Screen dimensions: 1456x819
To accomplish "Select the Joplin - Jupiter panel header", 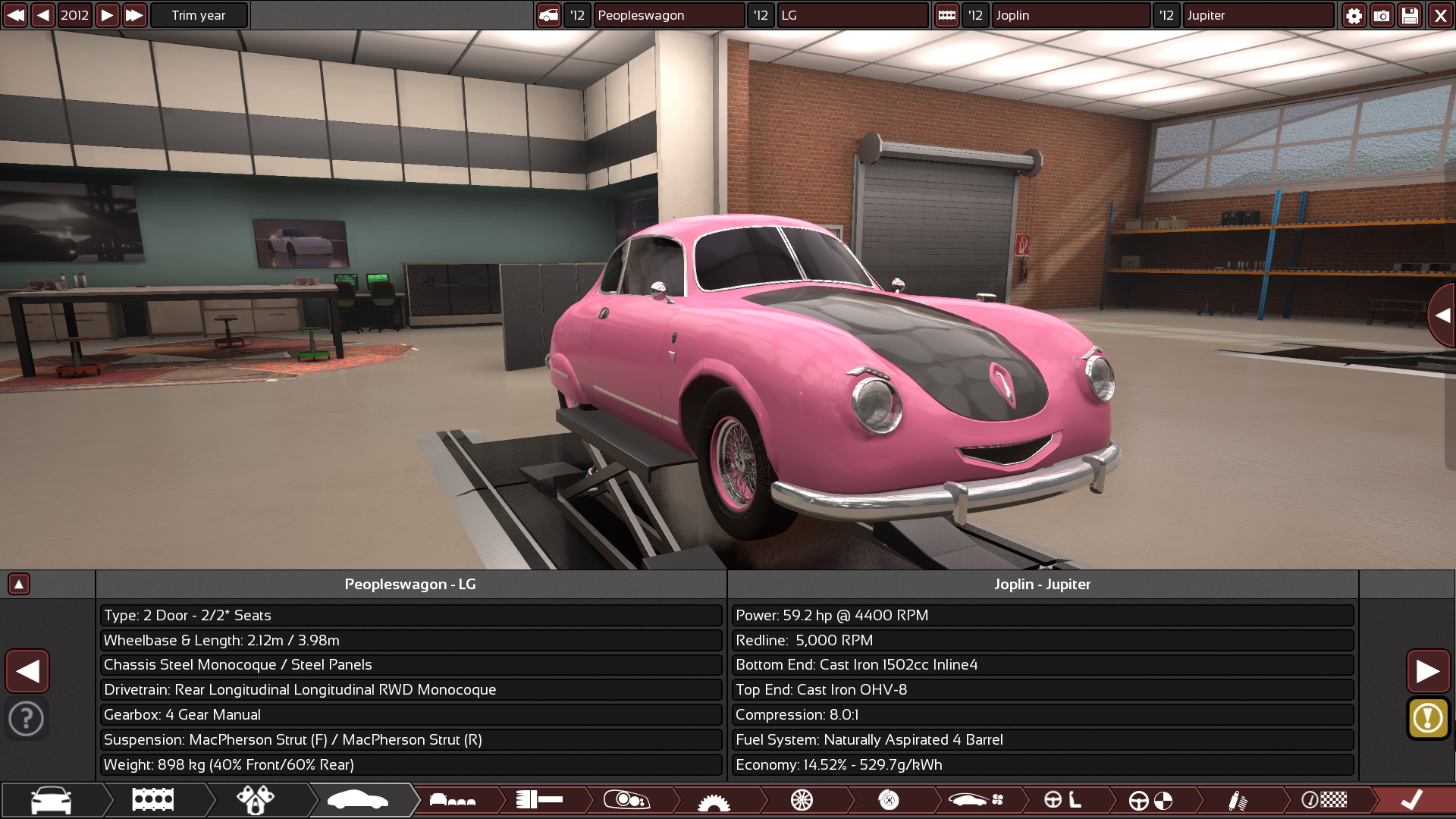I will (x=1043, y=584).
